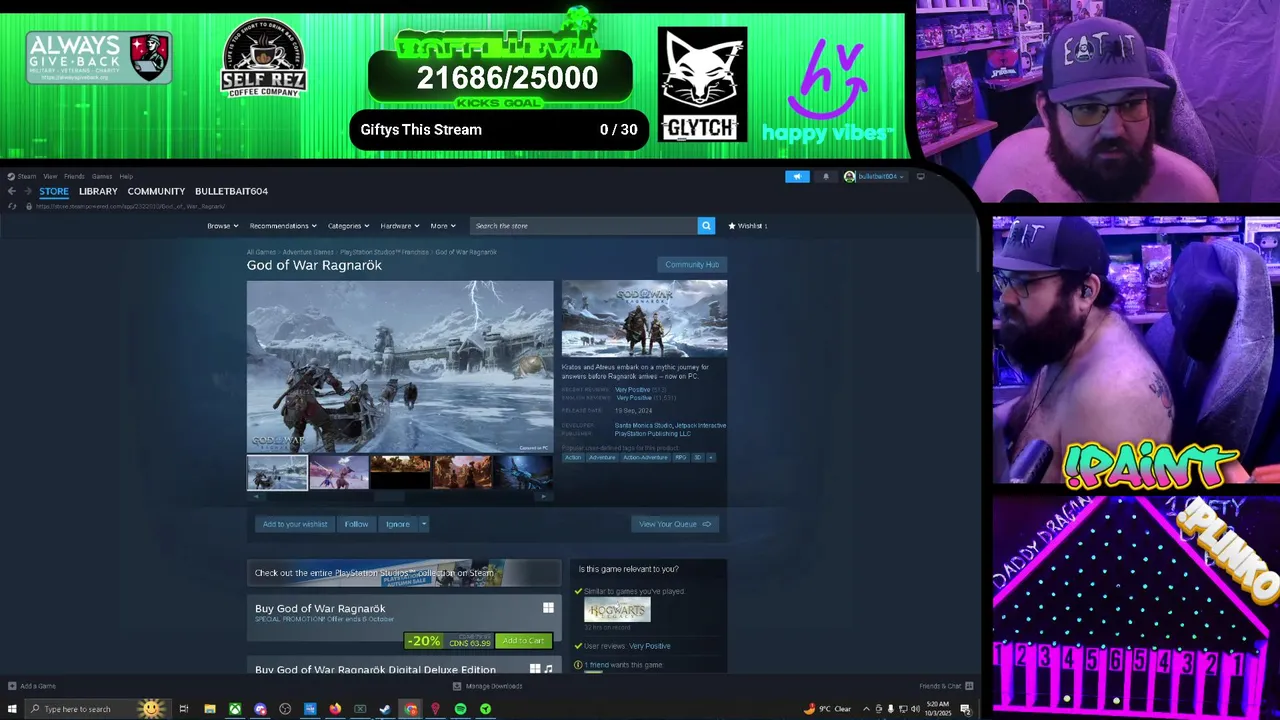Click the 1 friend wants this game link
The width and height of the screenshot is (1280, 720).
(x=623, y=665)
